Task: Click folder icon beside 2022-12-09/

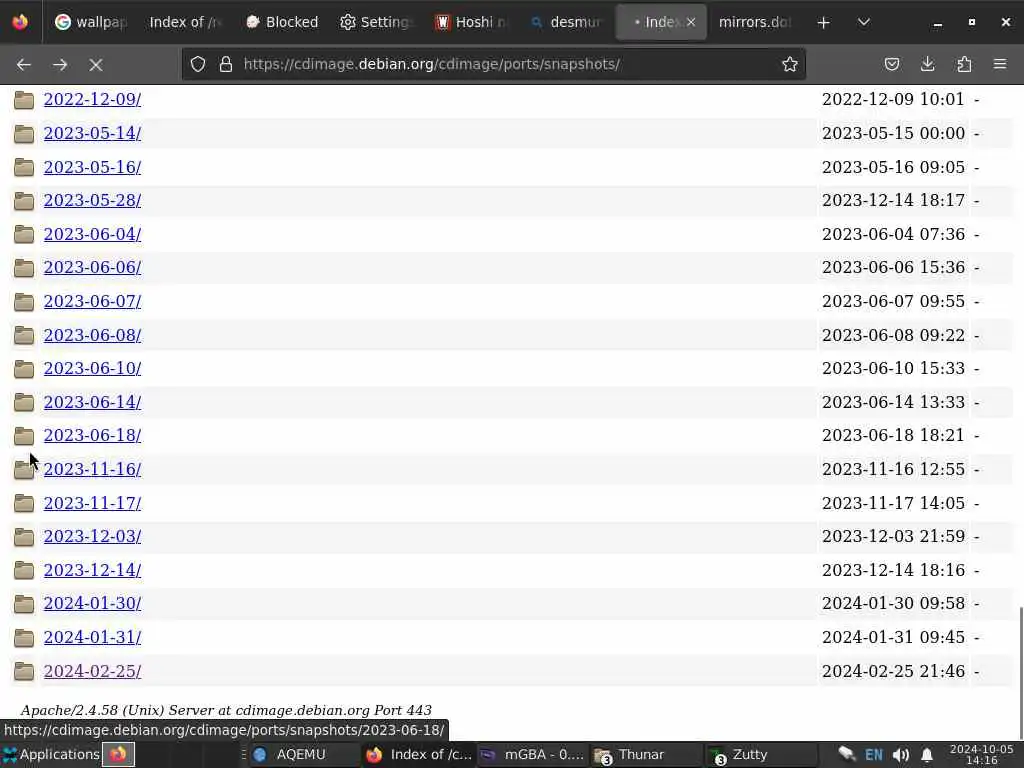Action: [24, 100]
